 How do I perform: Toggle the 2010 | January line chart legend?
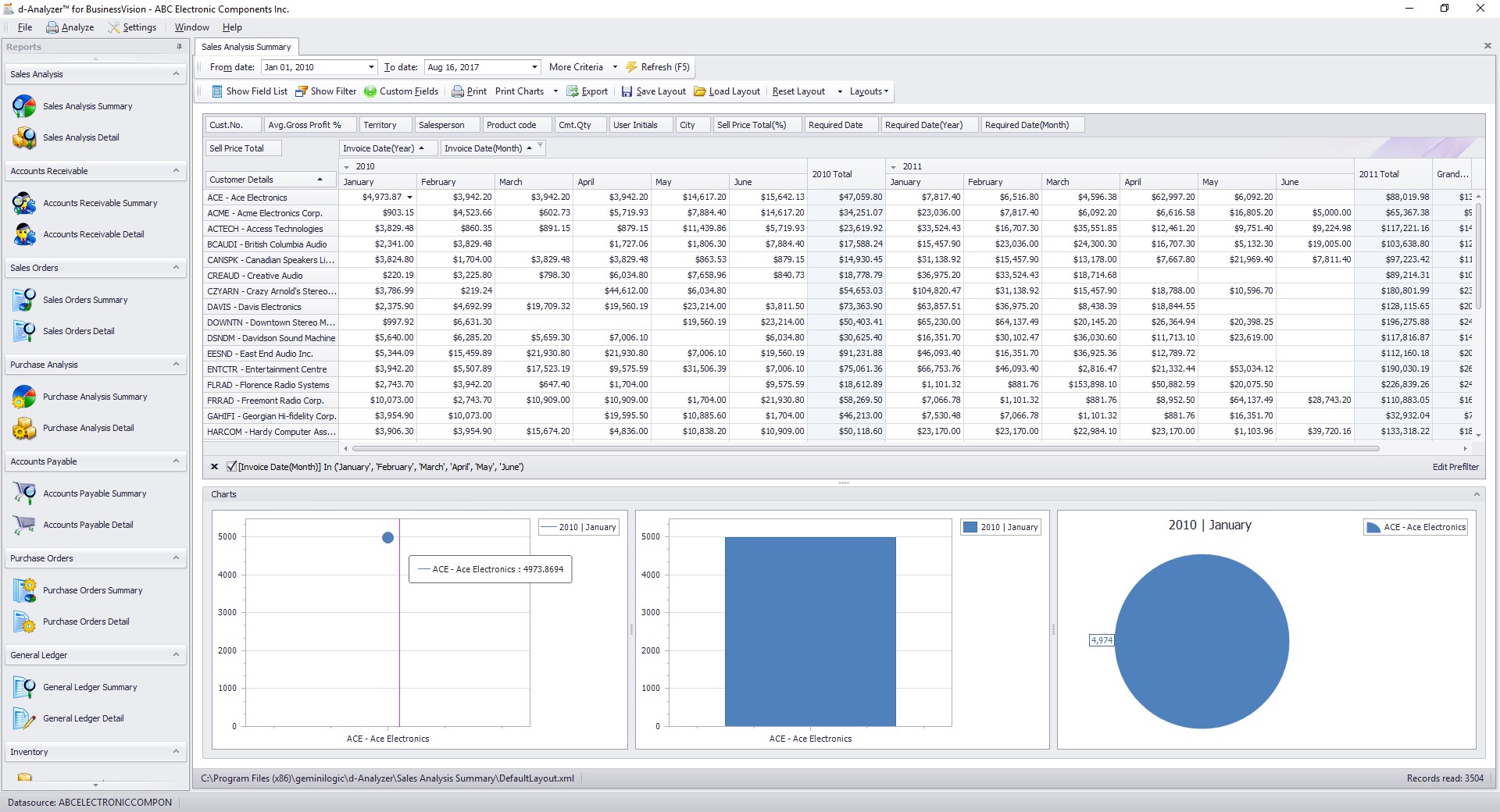click(x=579, y=527)
